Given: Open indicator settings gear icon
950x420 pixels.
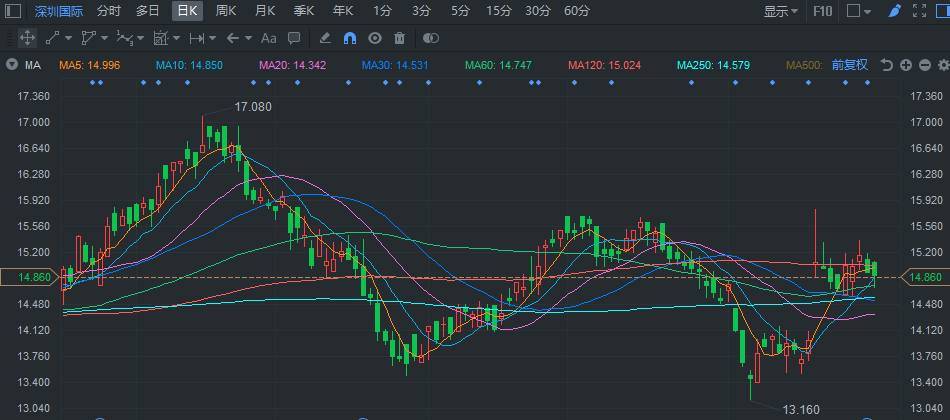Looking at the screenshot, I should pyautogui.click(x=943, y=65).
